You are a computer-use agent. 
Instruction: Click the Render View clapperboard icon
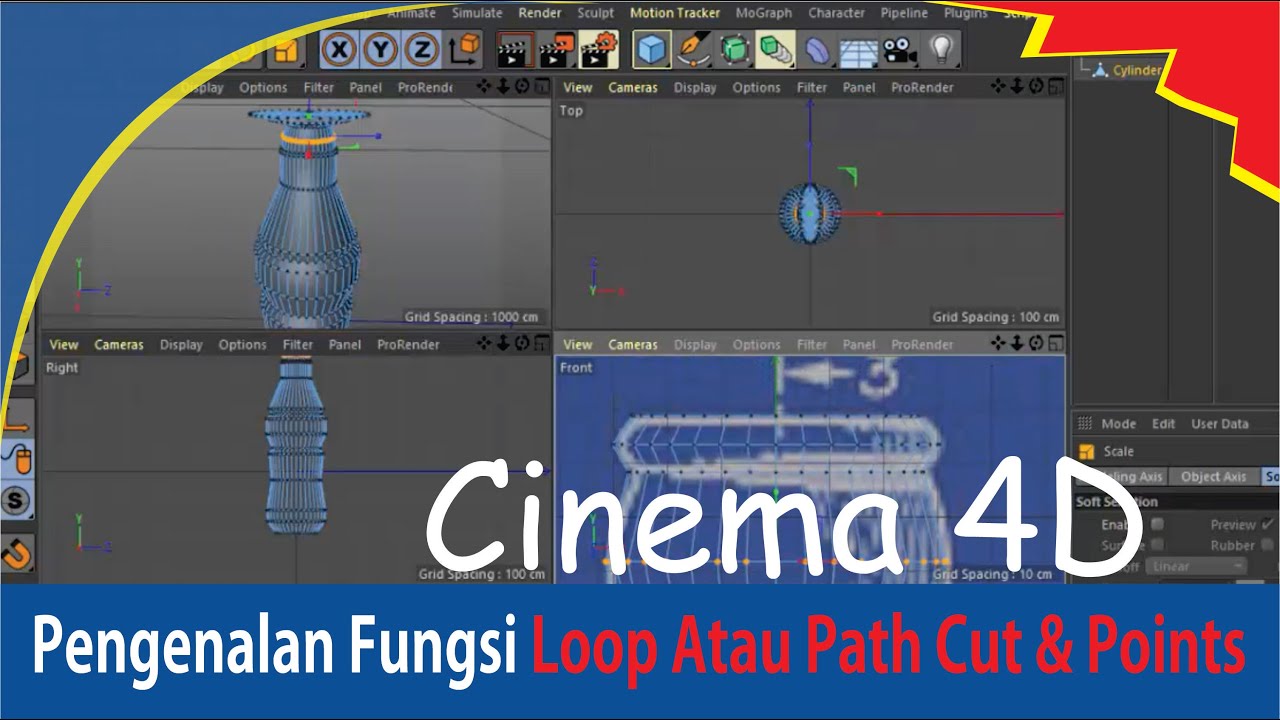tap(515, 49)
